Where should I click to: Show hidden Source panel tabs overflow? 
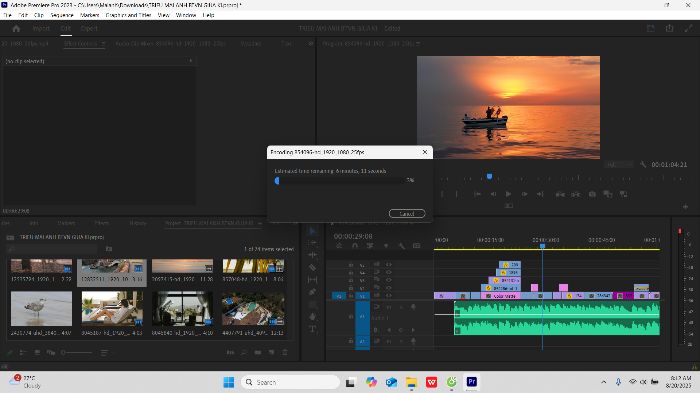[311, 44]
